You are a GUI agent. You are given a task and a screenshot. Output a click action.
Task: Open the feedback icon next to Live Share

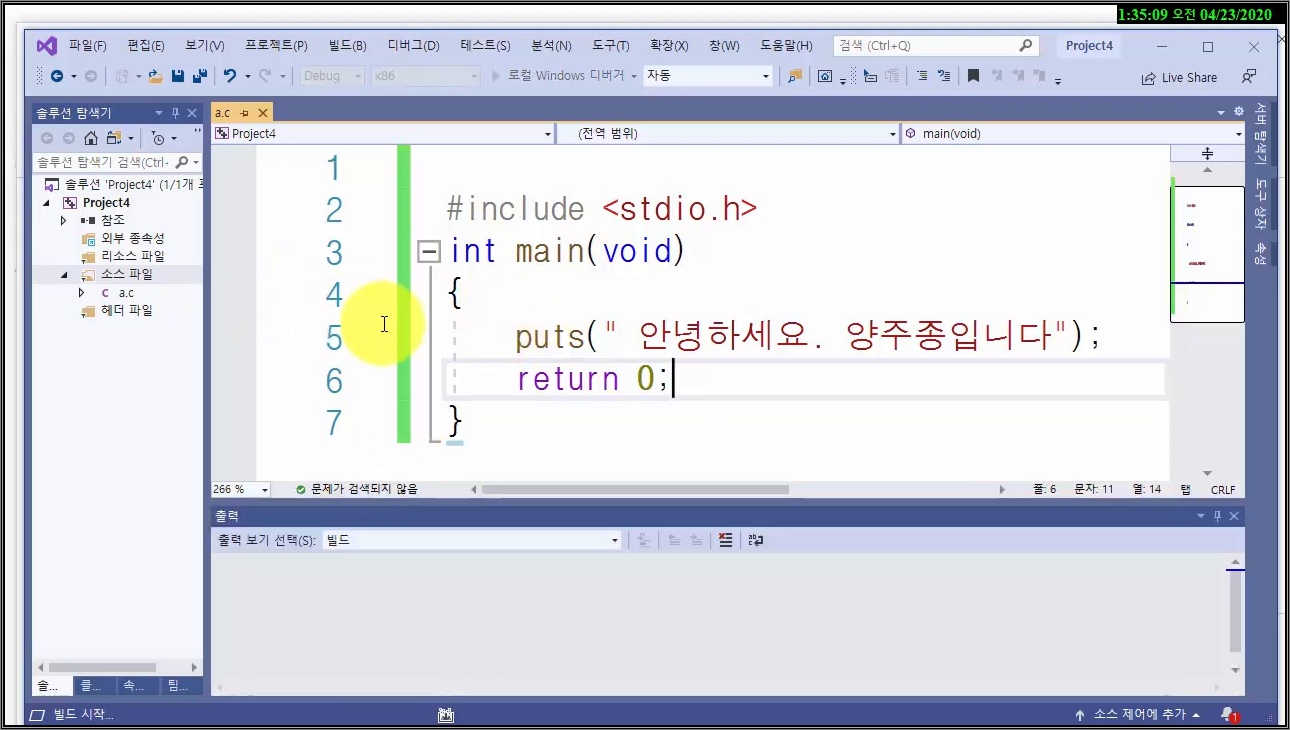(x=1249, y=76)
